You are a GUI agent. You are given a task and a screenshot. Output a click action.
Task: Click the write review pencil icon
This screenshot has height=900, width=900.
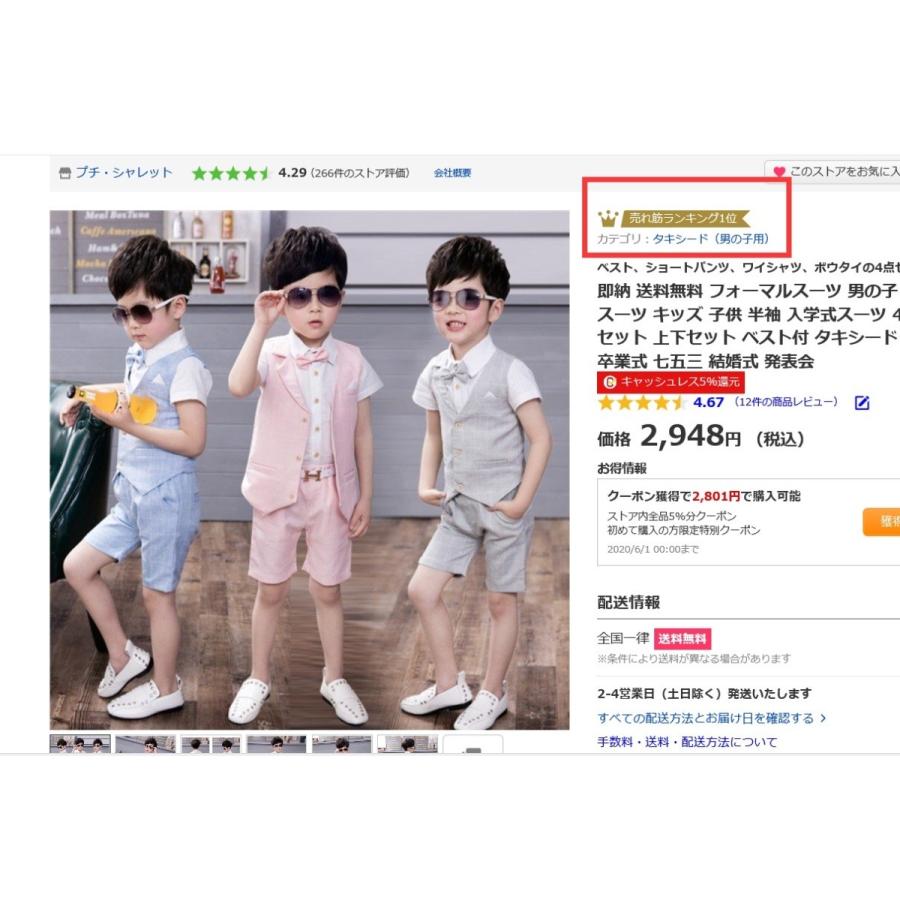tap(862, 403)
